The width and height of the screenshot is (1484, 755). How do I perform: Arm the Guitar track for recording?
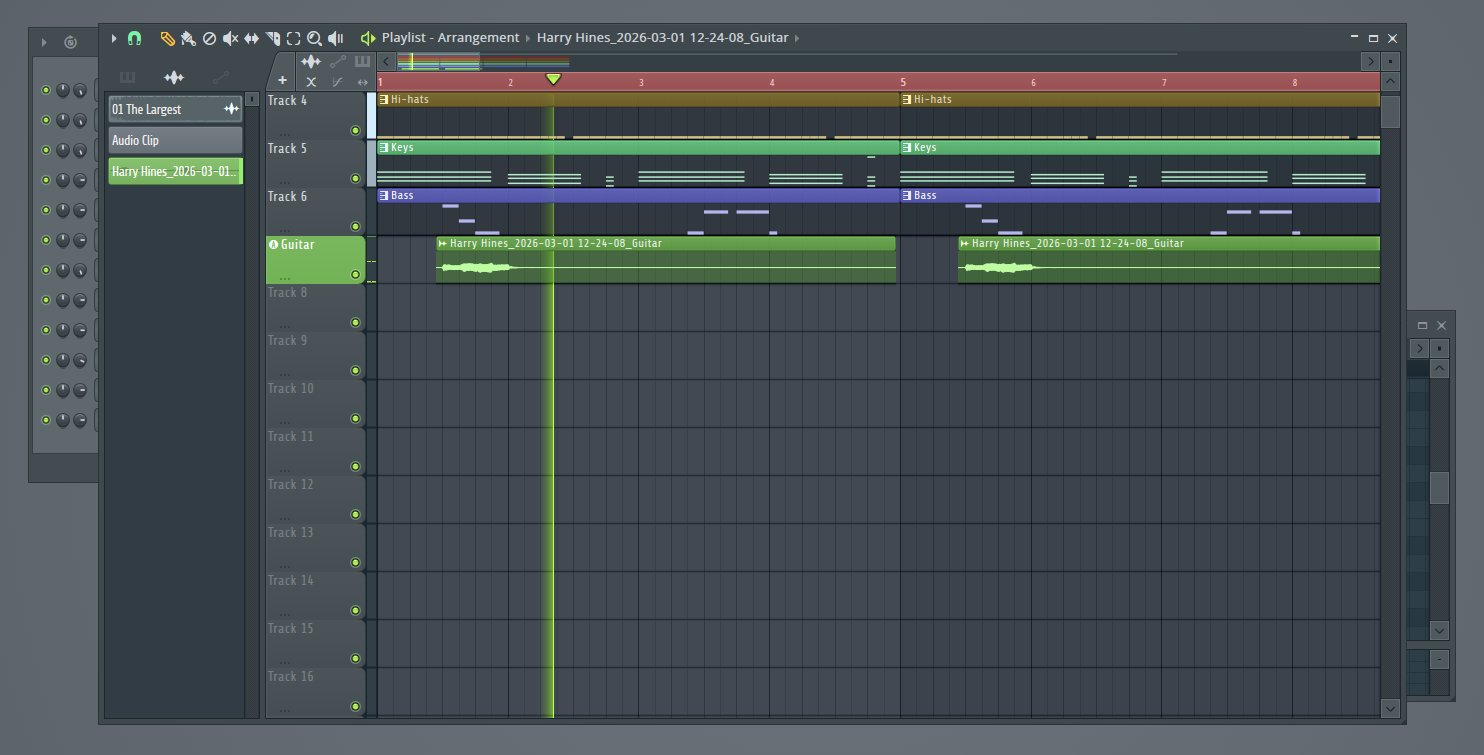[x=355, y=276]
